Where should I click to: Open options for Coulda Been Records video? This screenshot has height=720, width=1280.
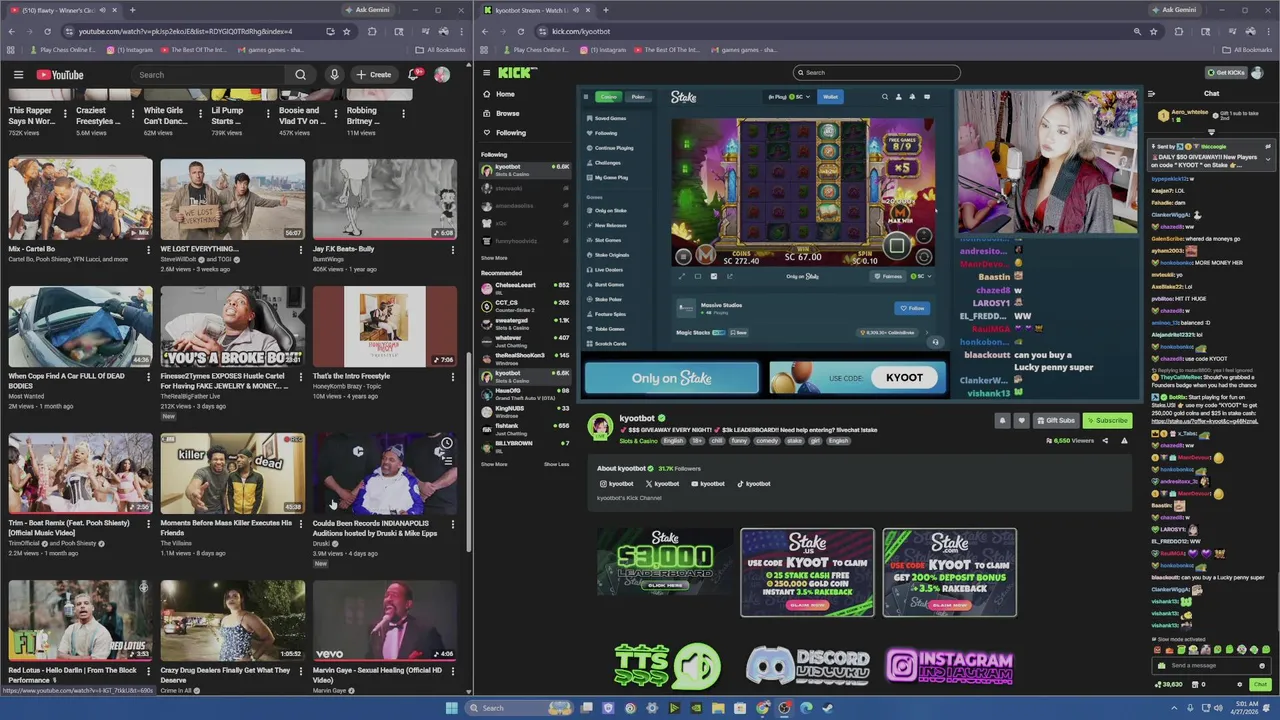(452, 524)
